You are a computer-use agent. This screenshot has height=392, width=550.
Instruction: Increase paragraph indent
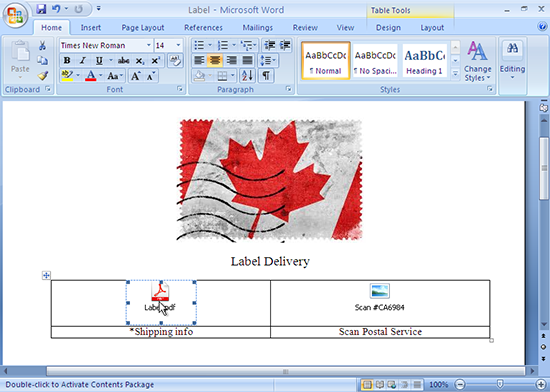coord(285,45)
